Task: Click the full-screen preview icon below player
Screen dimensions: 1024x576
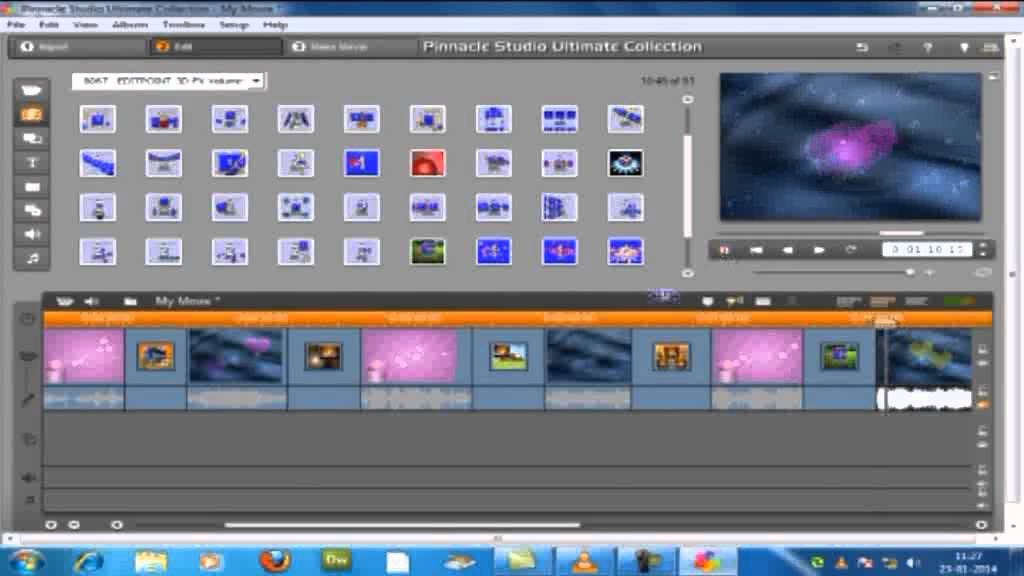Action: (984, 272)
